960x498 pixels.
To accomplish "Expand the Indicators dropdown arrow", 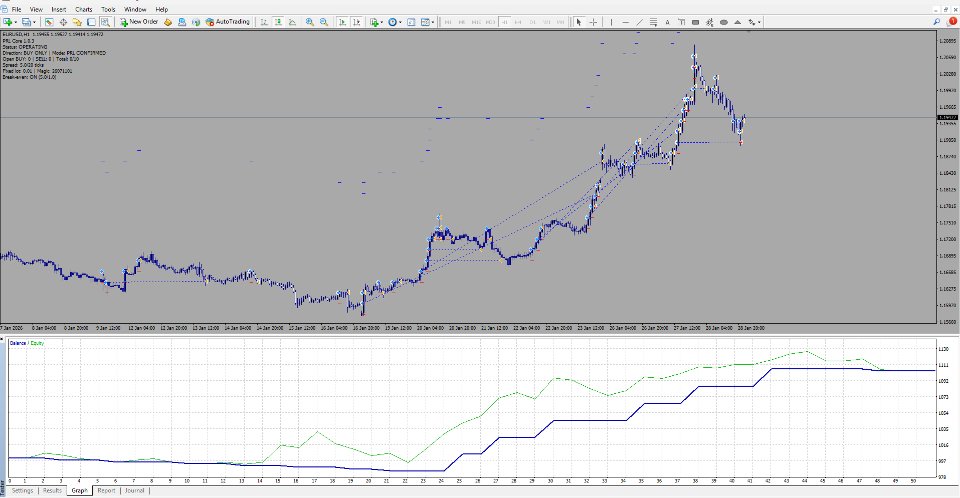I will (x=382, y=22).
